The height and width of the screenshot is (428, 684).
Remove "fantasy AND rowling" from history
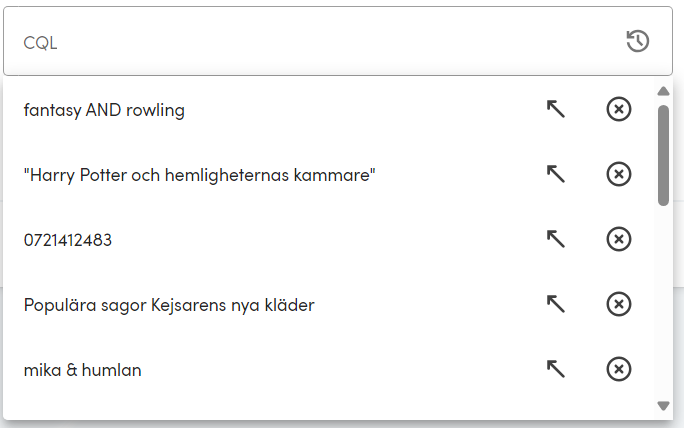(x=619, y=110)
